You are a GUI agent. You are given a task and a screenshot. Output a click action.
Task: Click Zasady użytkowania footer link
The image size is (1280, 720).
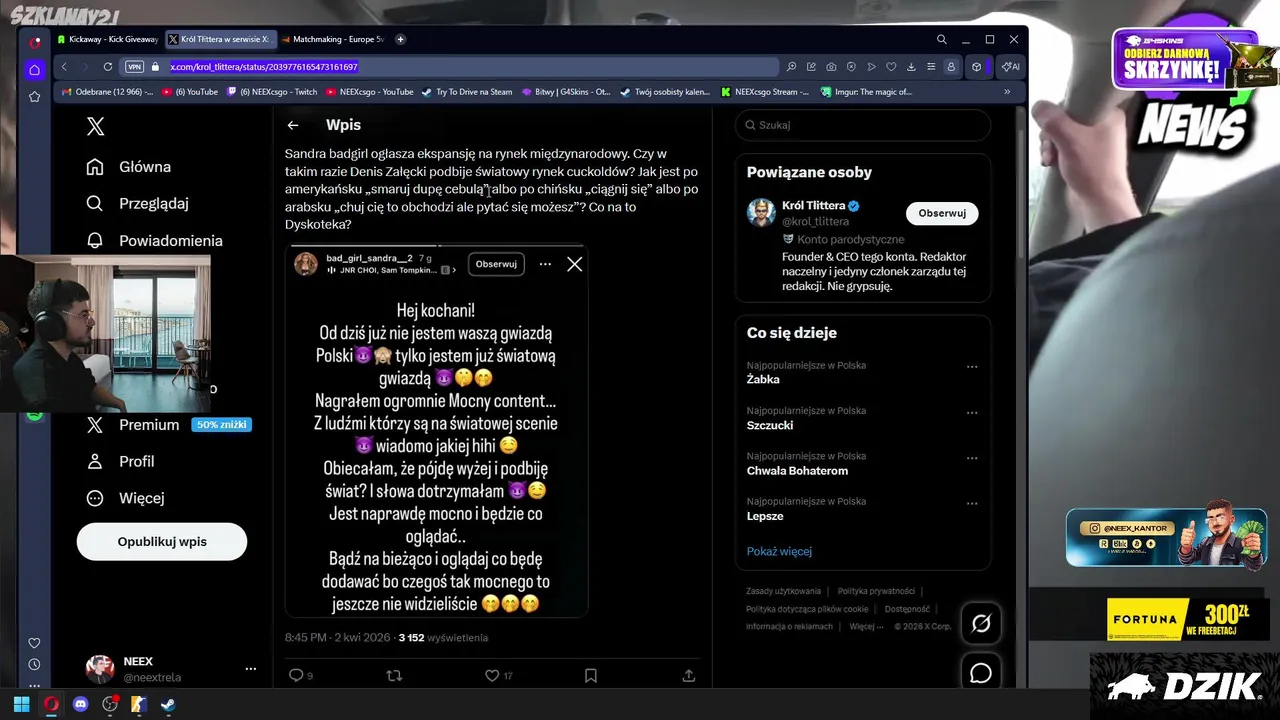click(783, 591)
